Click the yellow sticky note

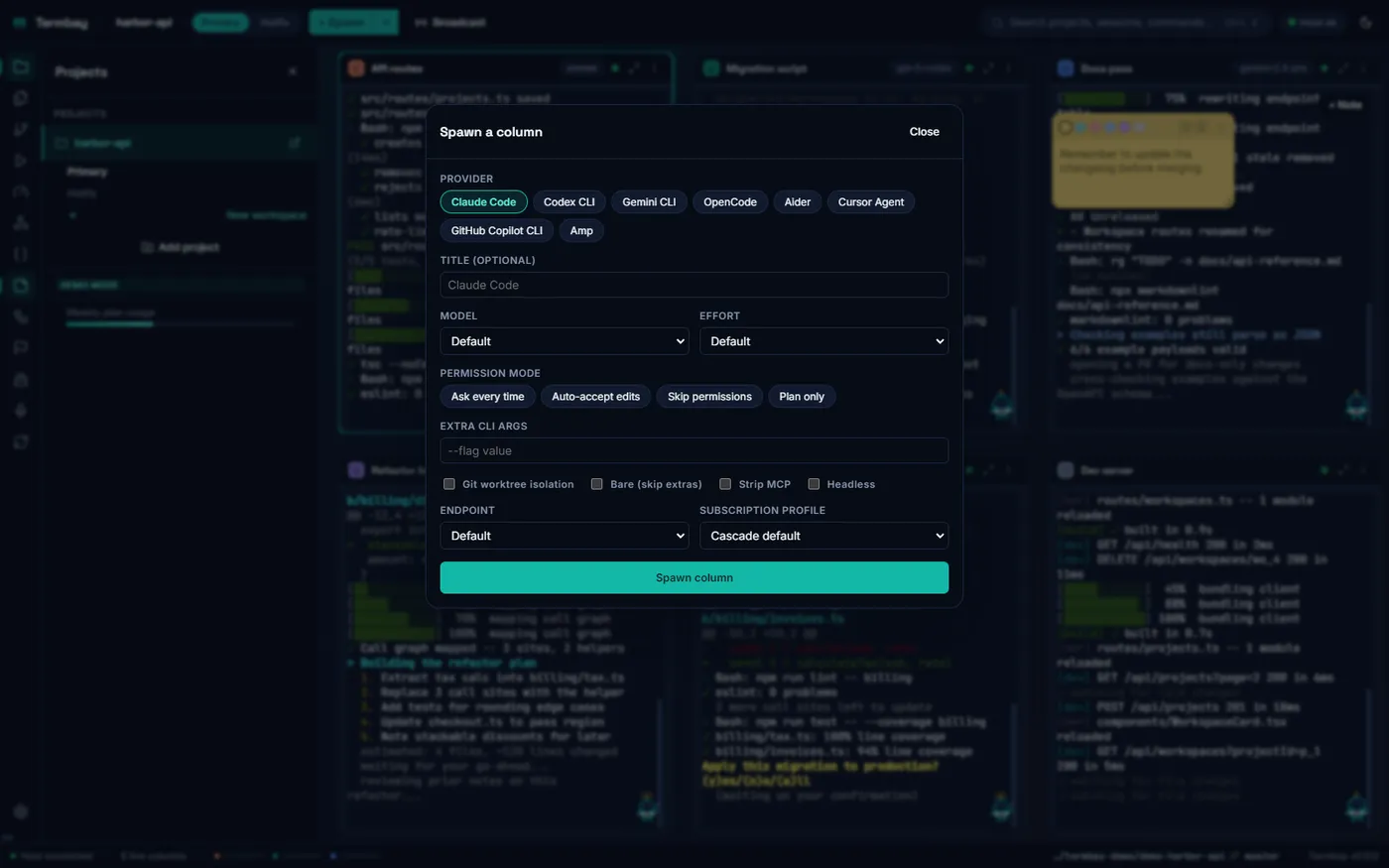click(x=1143, y=160)
